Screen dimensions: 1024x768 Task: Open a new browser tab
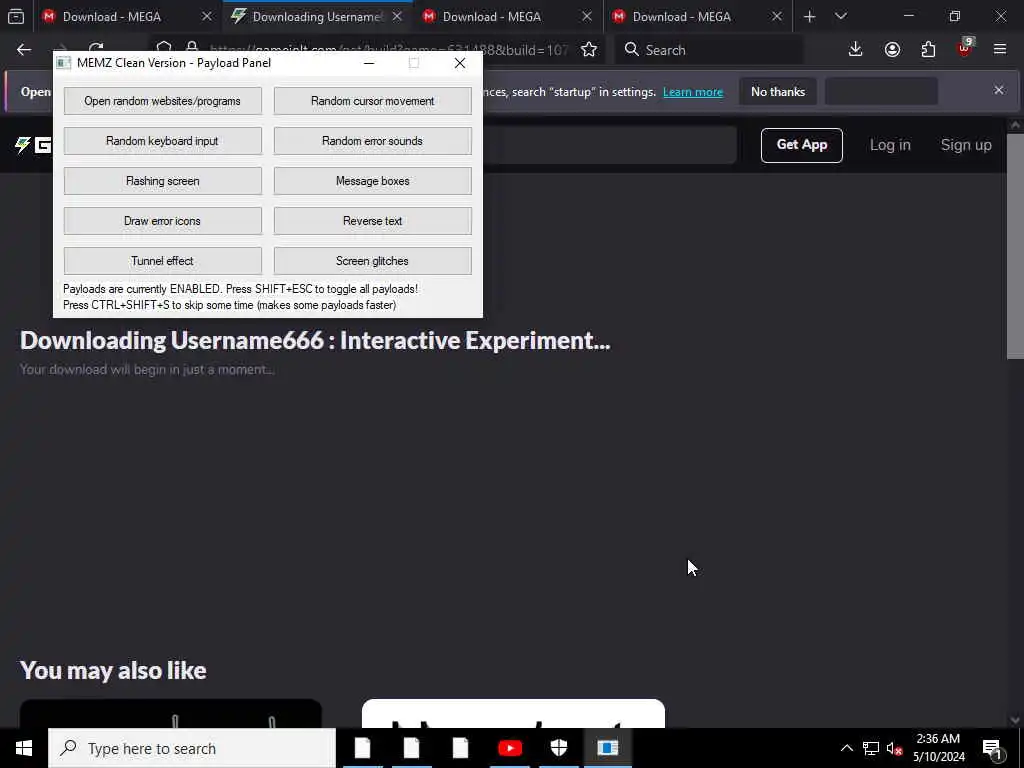tap(809, 17)
